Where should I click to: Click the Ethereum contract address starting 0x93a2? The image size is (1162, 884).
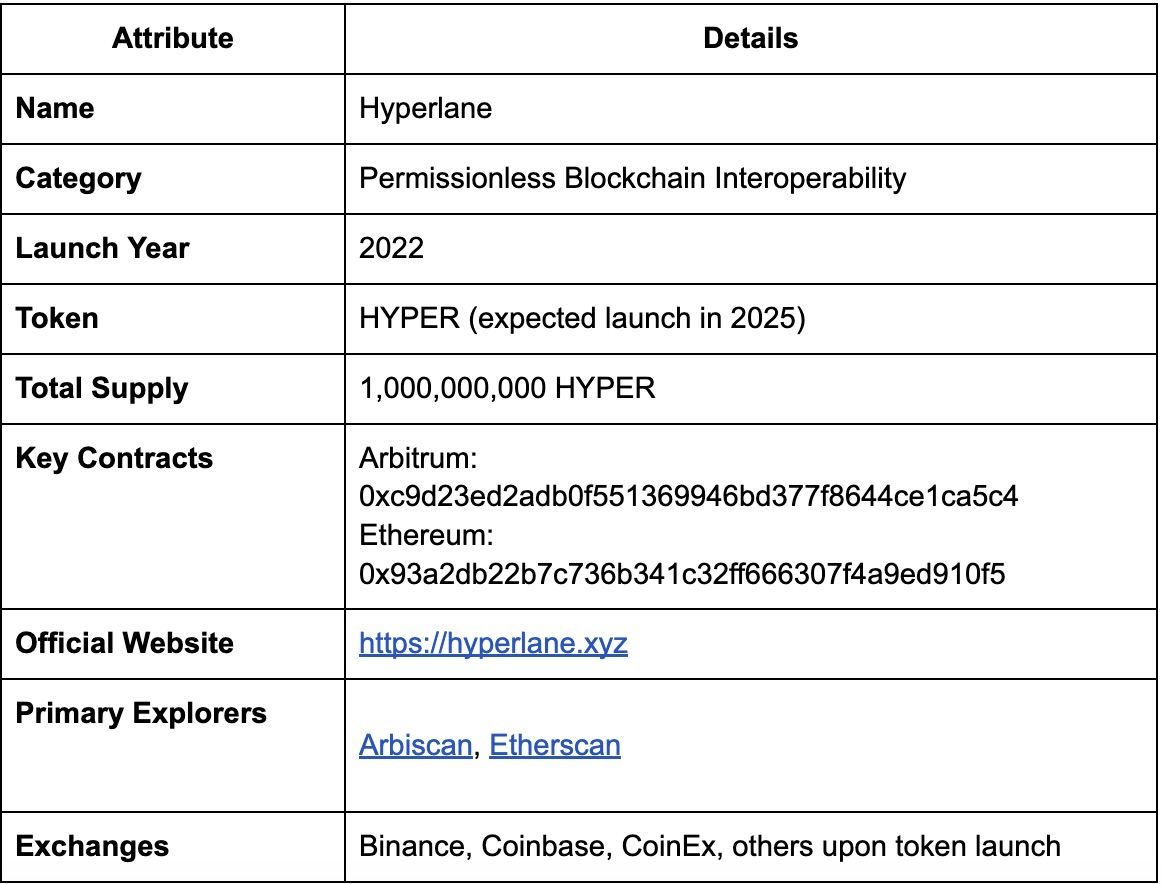point(682,574)
